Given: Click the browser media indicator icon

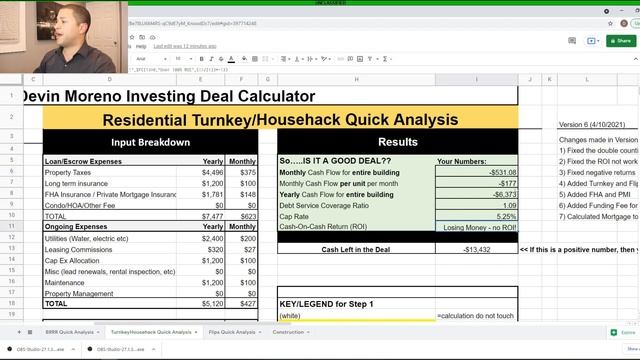Looking at the screenshot, I should pos(607,11).
